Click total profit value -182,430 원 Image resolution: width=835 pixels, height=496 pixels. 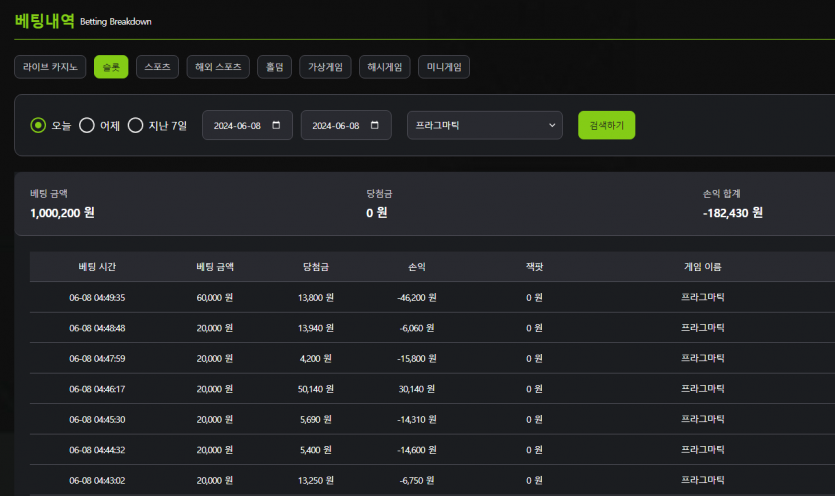(733, 213)
